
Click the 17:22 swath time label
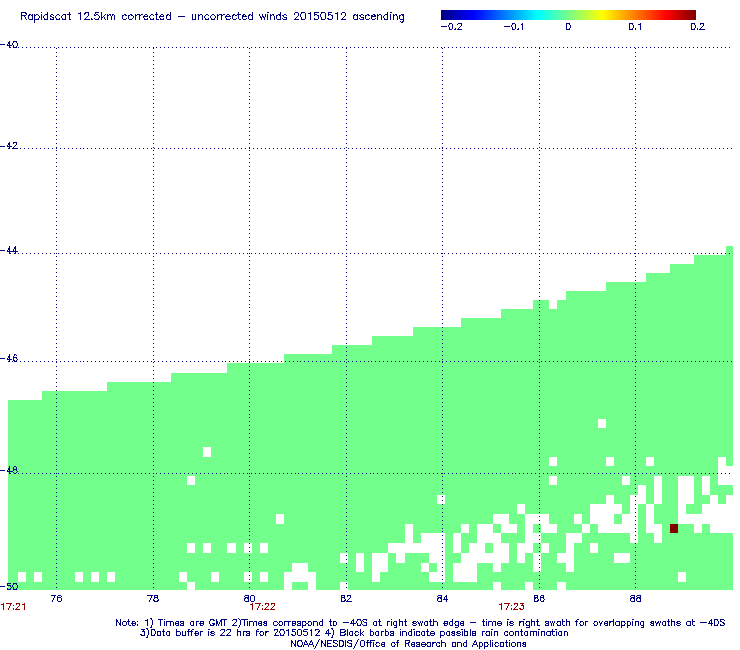(262, 607)
